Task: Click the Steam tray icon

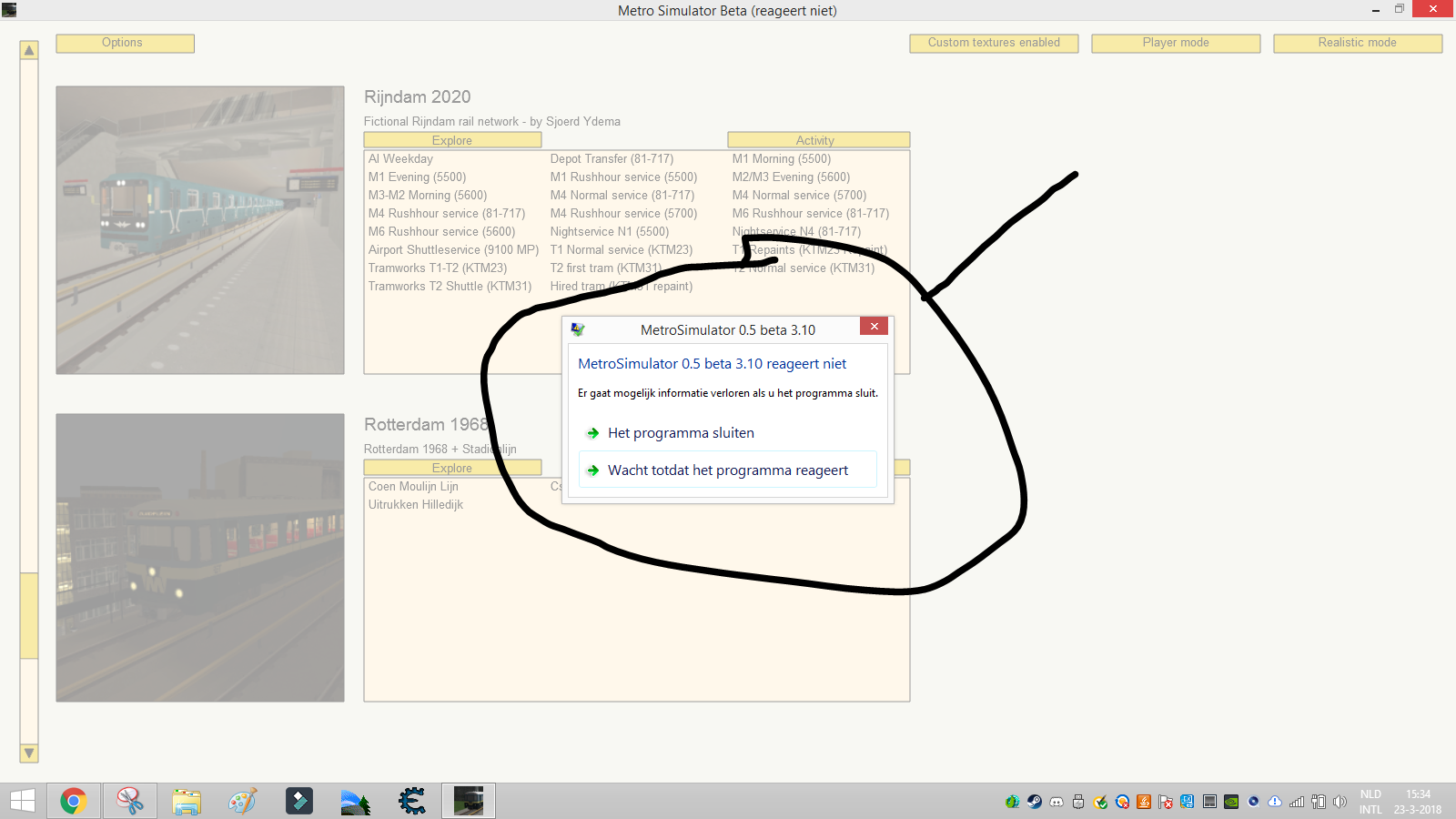Action: 1035,802
